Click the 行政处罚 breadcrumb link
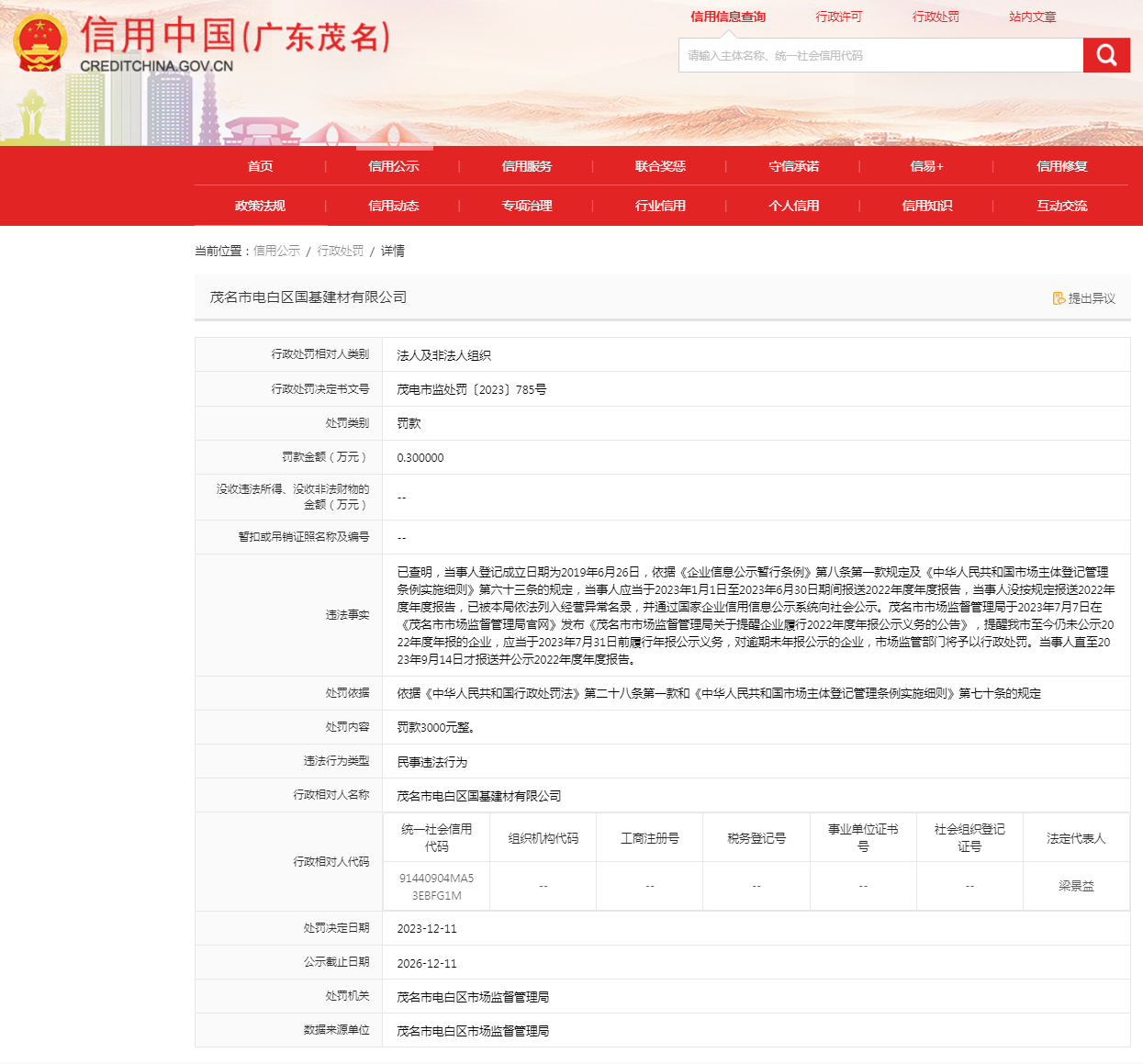1143x1064 pixels. click(341, 251)
